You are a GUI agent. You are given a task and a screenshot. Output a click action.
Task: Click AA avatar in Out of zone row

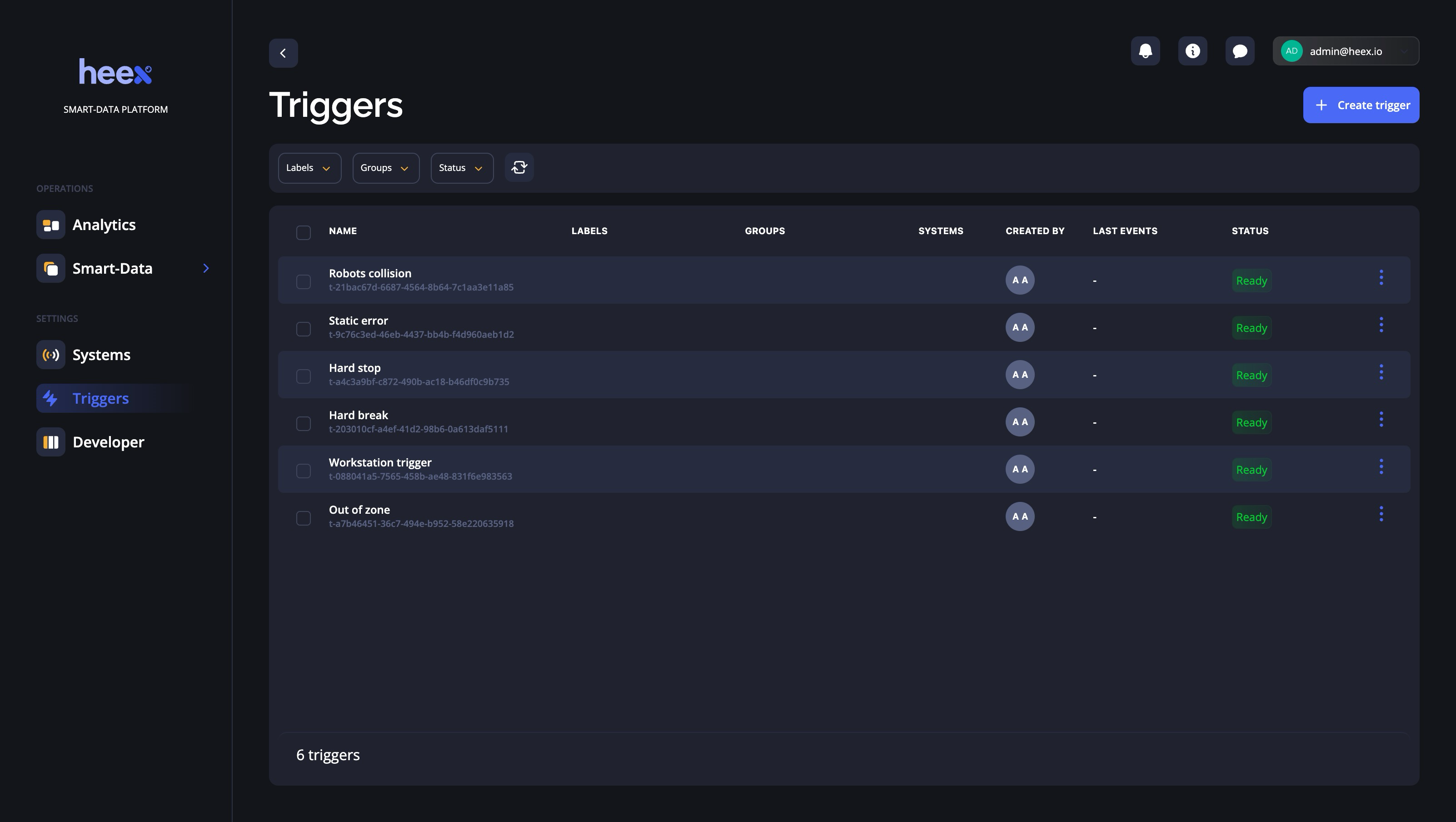click(1020, 517)
